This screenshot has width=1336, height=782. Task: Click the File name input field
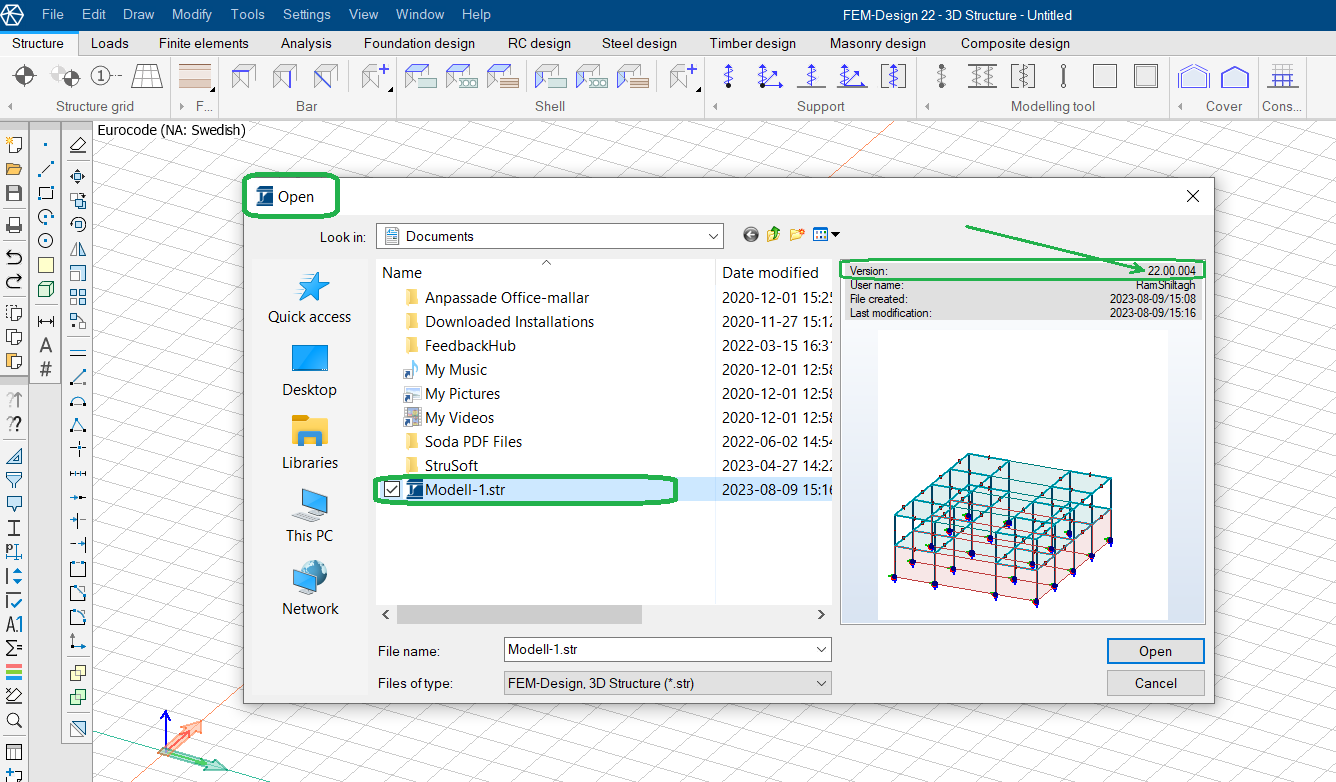pos(659,650)
